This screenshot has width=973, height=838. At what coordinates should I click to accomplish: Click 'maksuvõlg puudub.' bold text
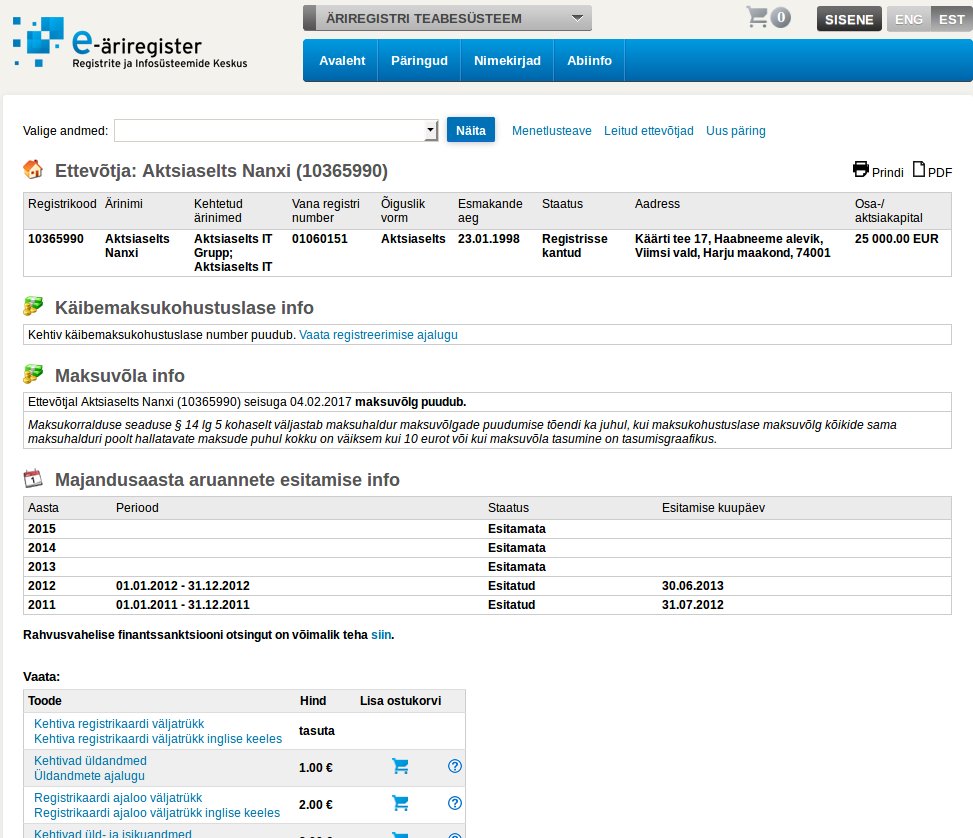(410, 402)
